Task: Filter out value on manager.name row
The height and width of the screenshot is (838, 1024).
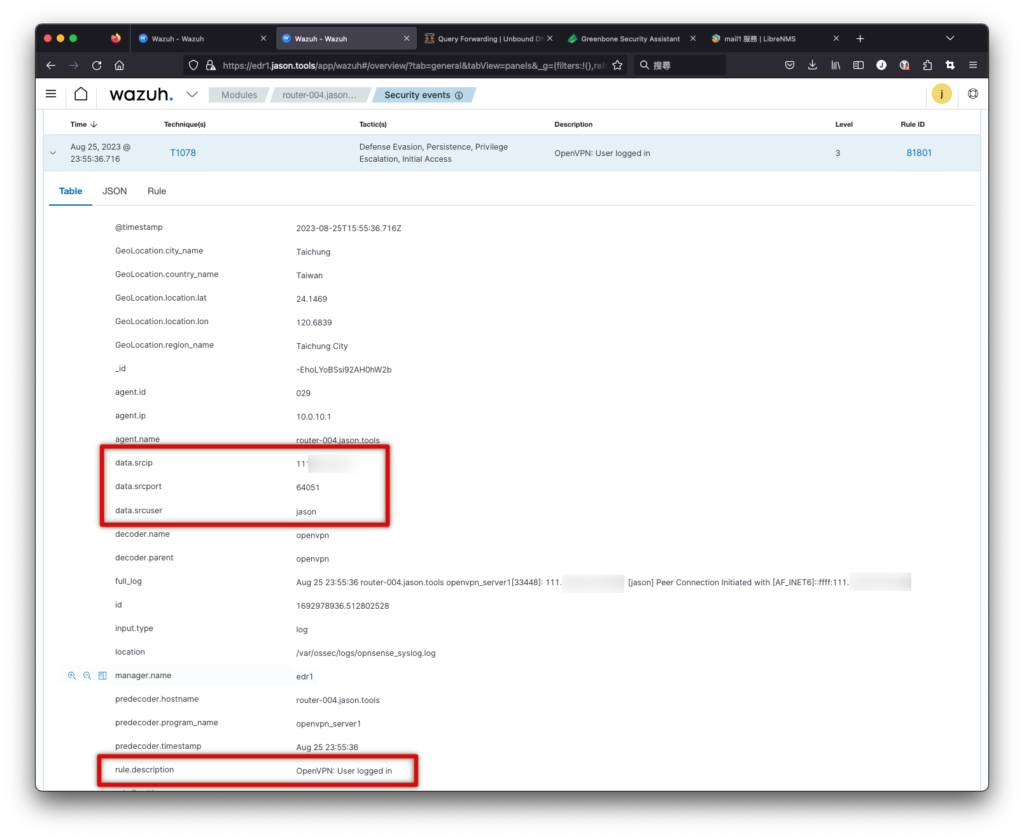Action: [87, 675]
